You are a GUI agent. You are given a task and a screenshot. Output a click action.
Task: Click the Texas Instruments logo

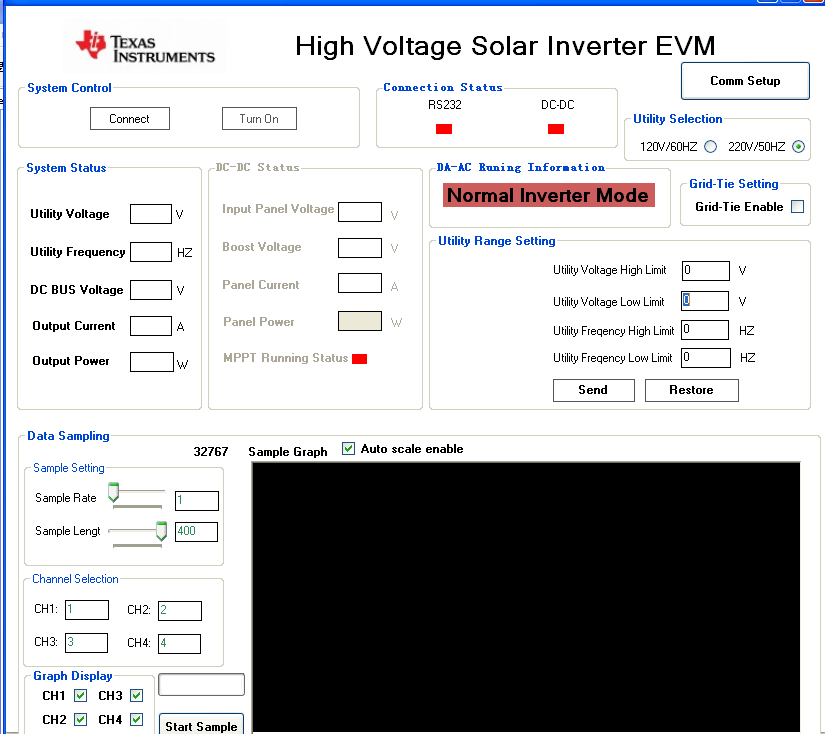click(145, 46)
